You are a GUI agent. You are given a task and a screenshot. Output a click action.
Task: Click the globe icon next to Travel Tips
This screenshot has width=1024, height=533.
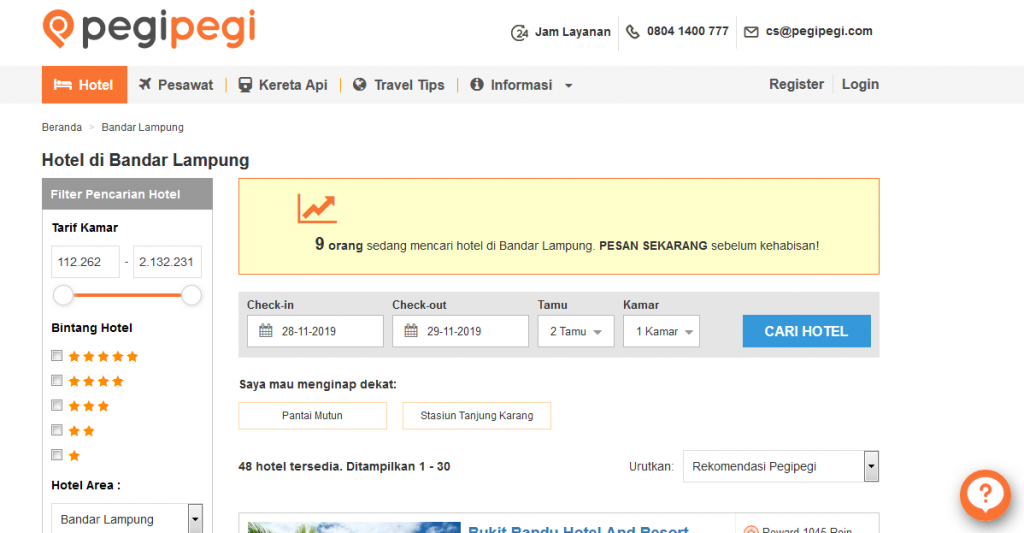coord(359,84)
